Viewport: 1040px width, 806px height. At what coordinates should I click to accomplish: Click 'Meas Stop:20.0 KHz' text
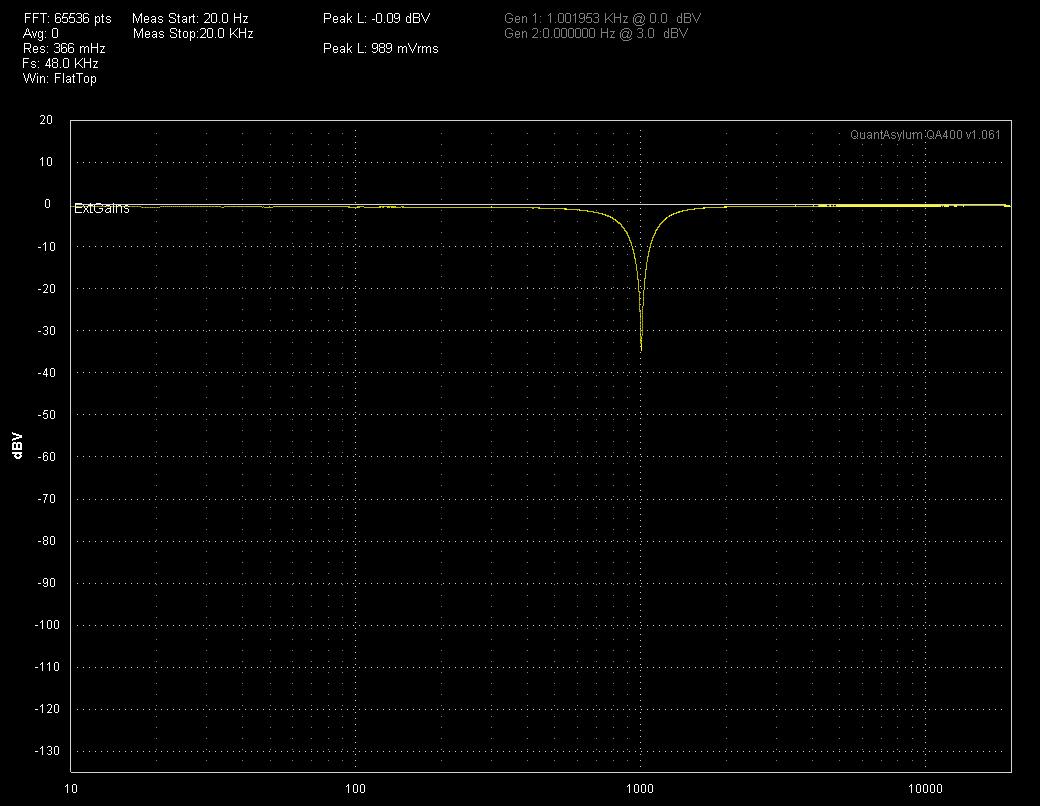click(x=193, y=34)
